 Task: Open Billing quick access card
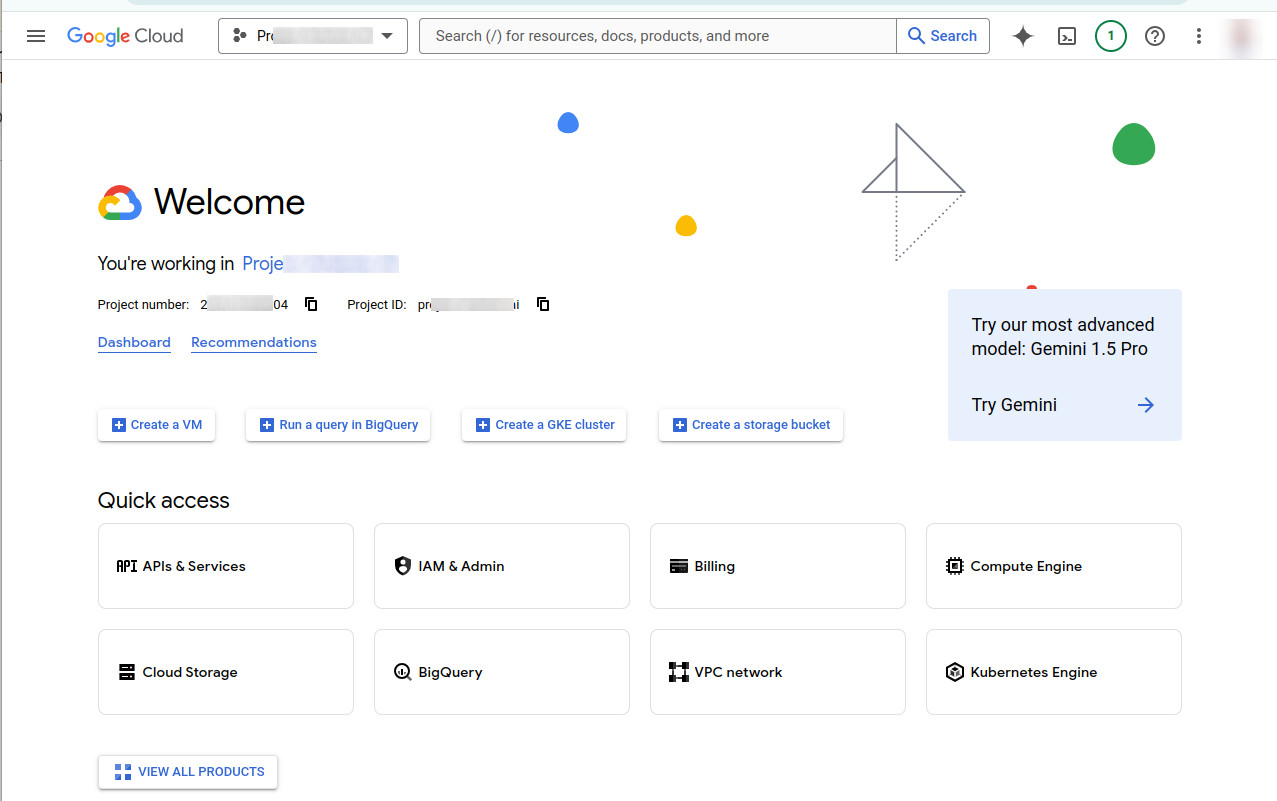[x=778, y=566]
